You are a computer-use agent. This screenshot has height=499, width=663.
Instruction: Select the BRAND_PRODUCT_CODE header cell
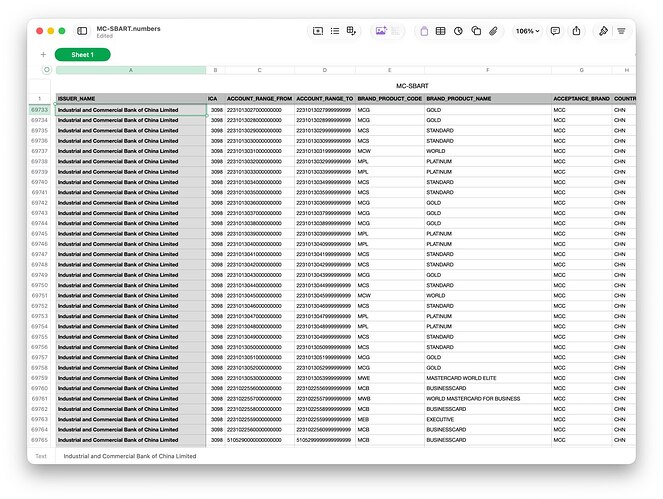pos(390,99)
